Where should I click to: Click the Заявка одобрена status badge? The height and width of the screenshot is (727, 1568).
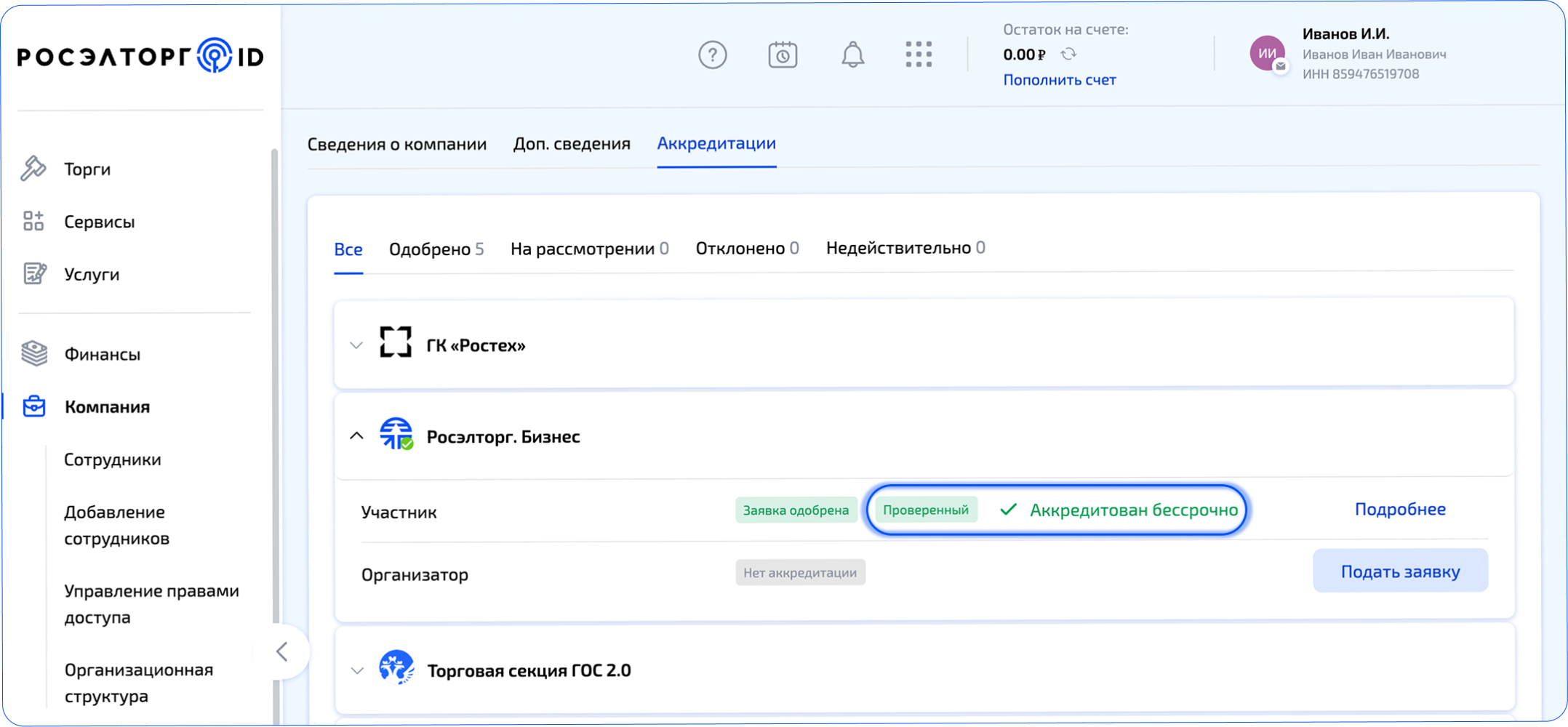[x=796, y=510]
